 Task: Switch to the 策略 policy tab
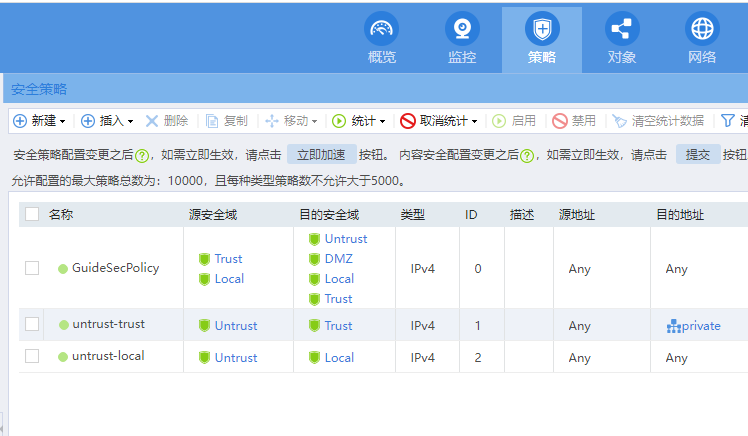(x=542, y=38)
